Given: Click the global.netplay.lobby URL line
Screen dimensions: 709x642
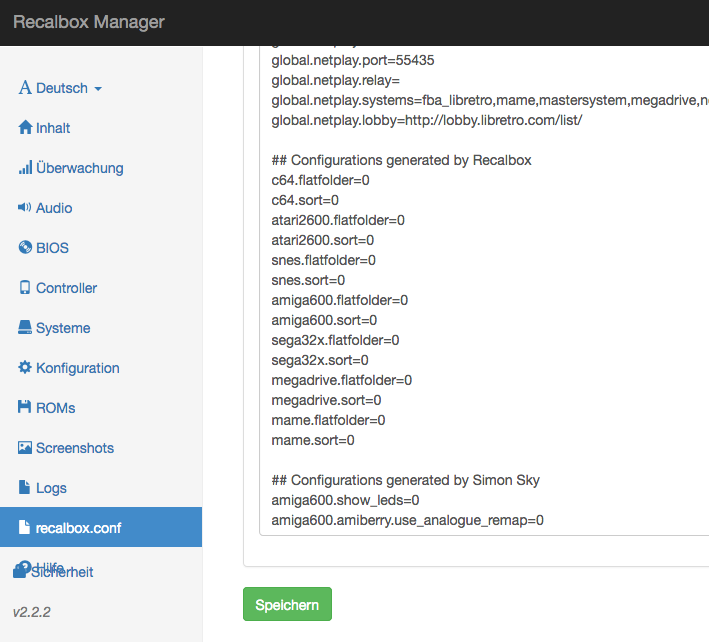Looking at the screenshot, I should pos(427,120).
